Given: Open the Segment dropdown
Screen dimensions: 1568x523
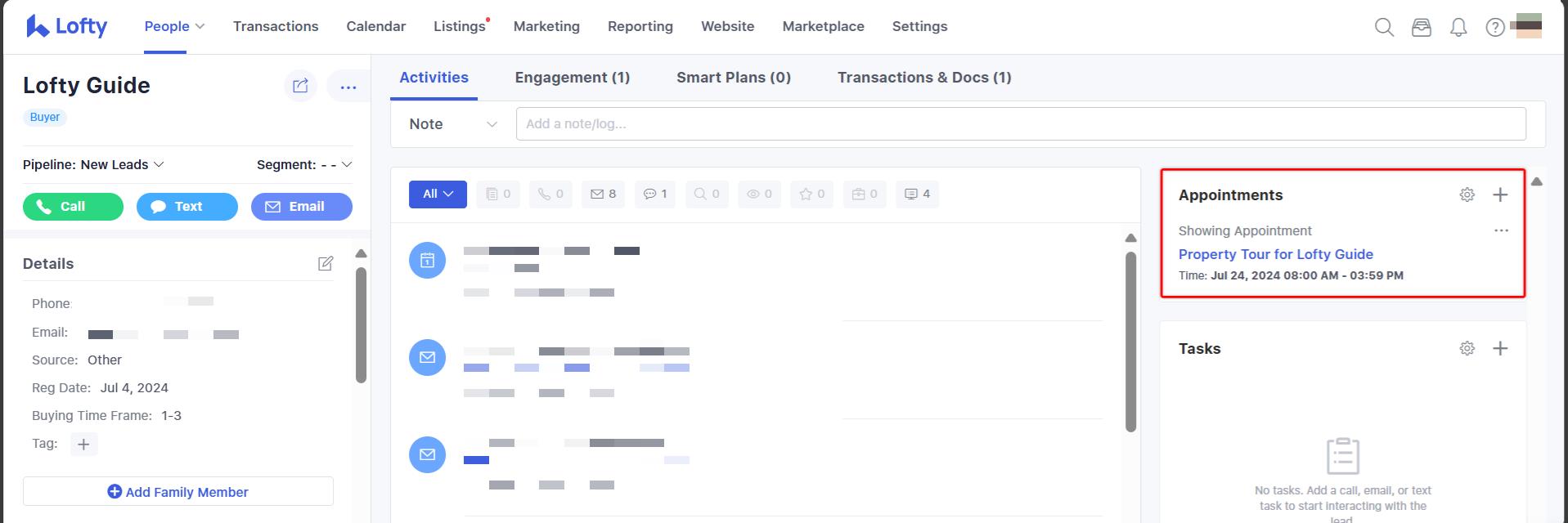Looking at the screenshot, I should click(x=304, y=165).
